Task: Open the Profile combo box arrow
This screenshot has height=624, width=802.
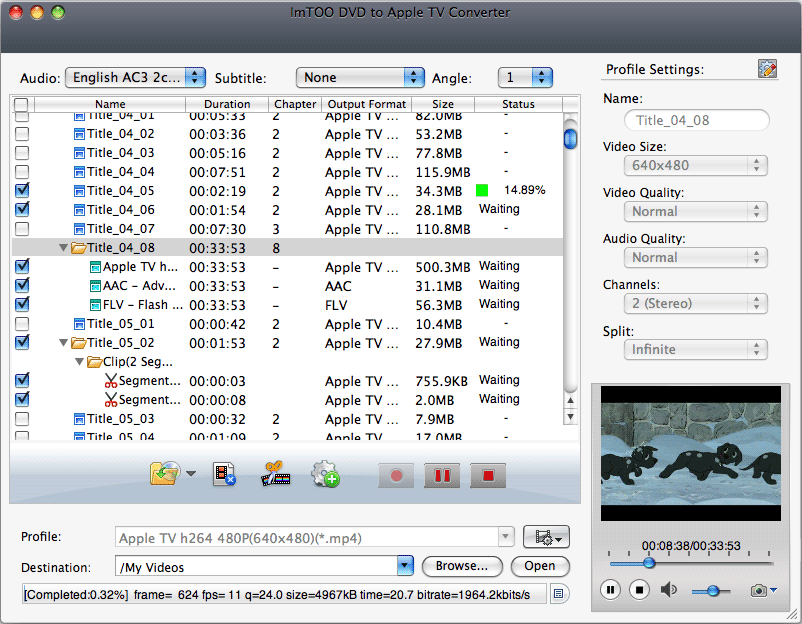Action: [505, 537]
